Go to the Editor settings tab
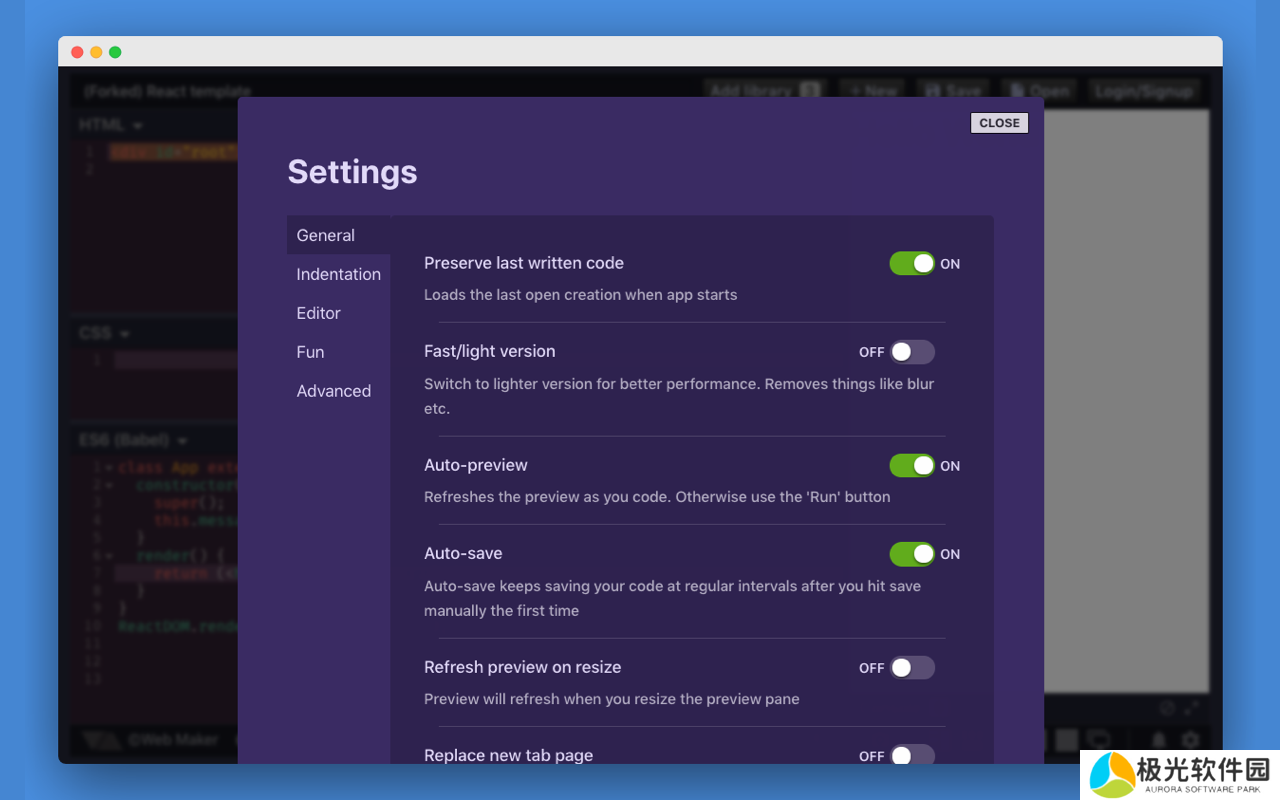Screen dimensions: 1280x800 [x=318, y=313]
